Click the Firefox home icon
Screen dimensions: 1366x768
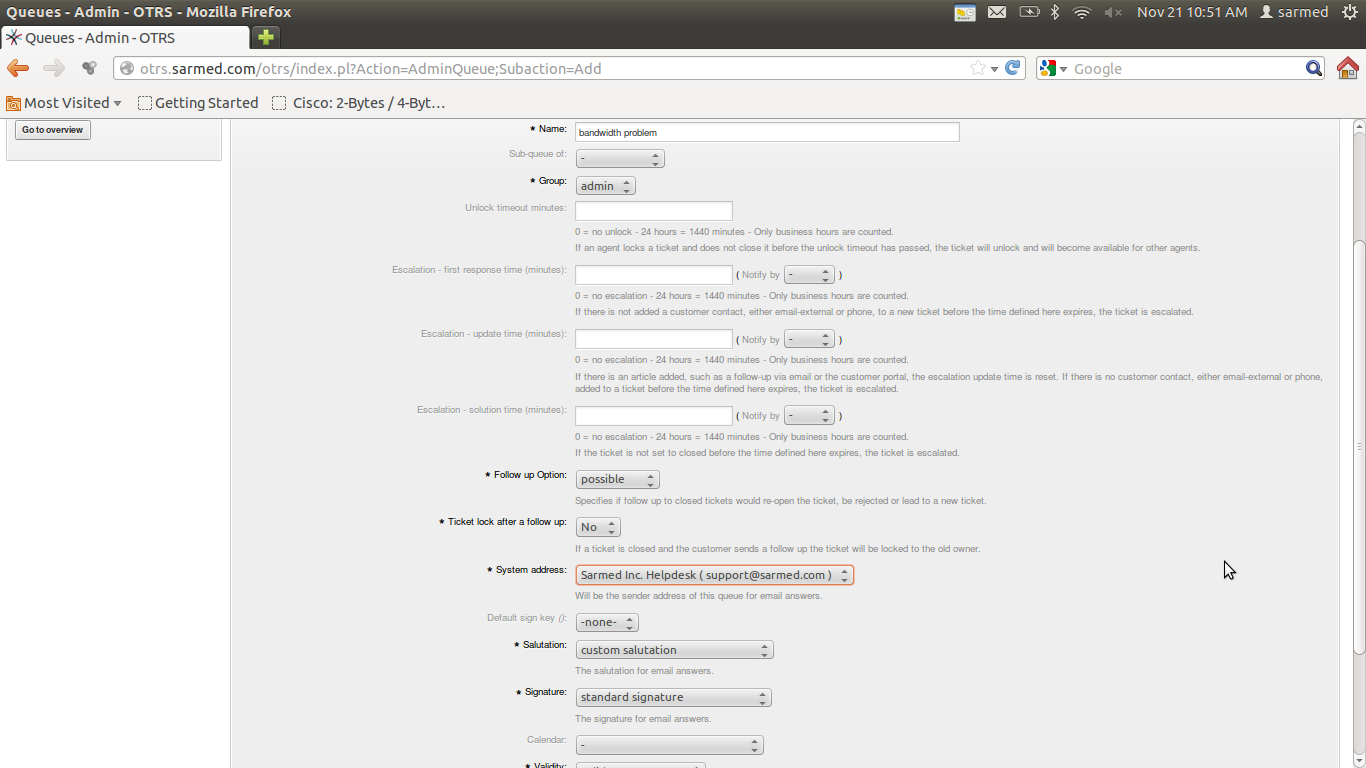(1349, 68)
